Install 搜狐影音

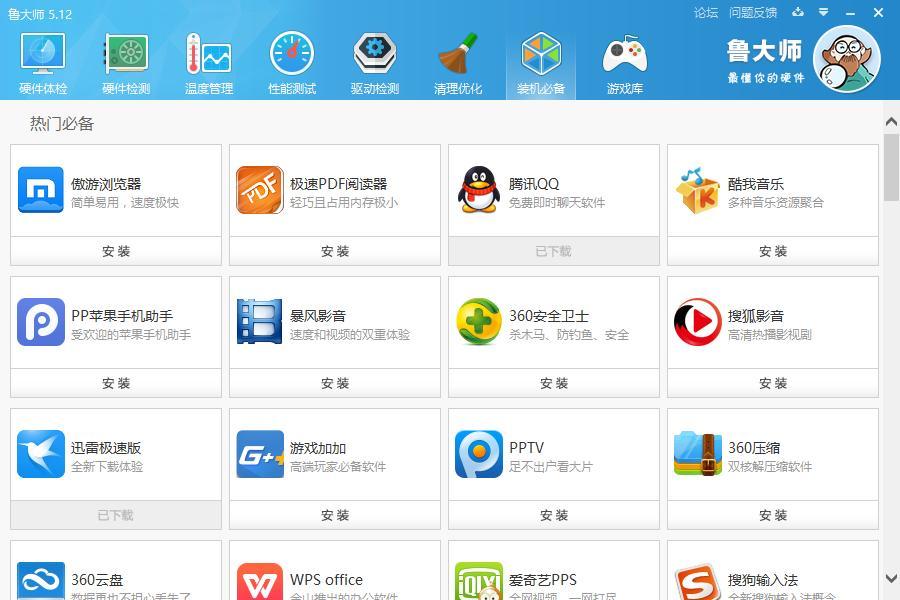point(773,383)
